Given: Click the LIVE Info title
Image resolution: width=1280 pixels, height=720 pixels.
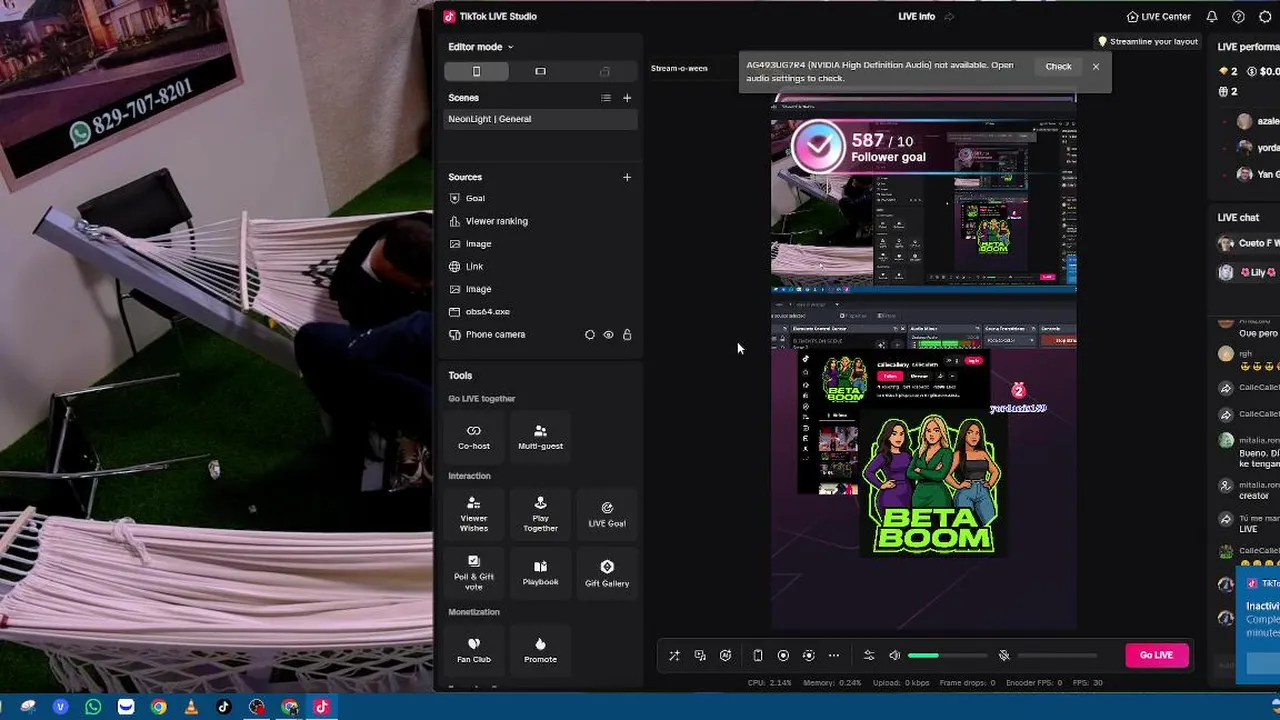Looking at the screenshot, I should pyautogui.click(x=916, y=16).
